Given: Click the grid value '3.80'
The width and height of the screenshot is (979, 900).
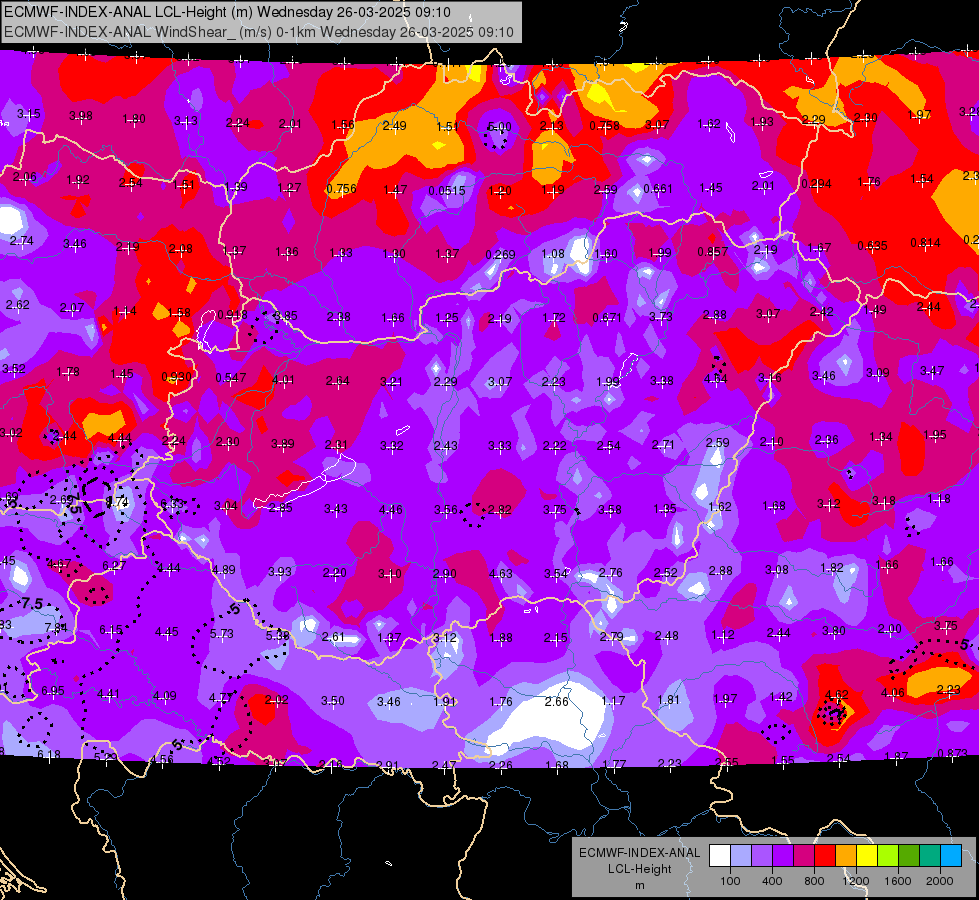Looking at the screenshot, I should (834, 631).
